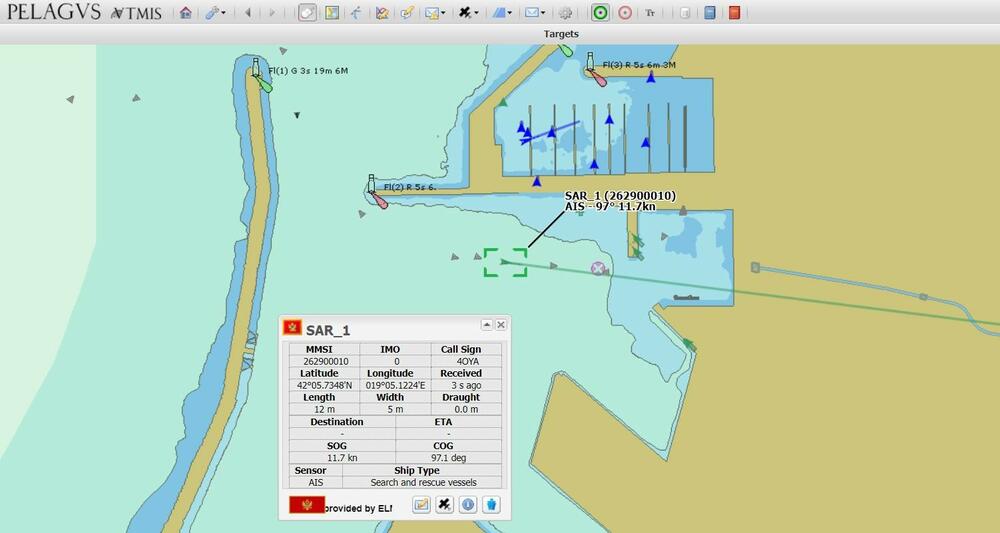Click satellite track icon in SAR_1 panel
This screenshot has height=533, width=1000.
click(445, 505)
